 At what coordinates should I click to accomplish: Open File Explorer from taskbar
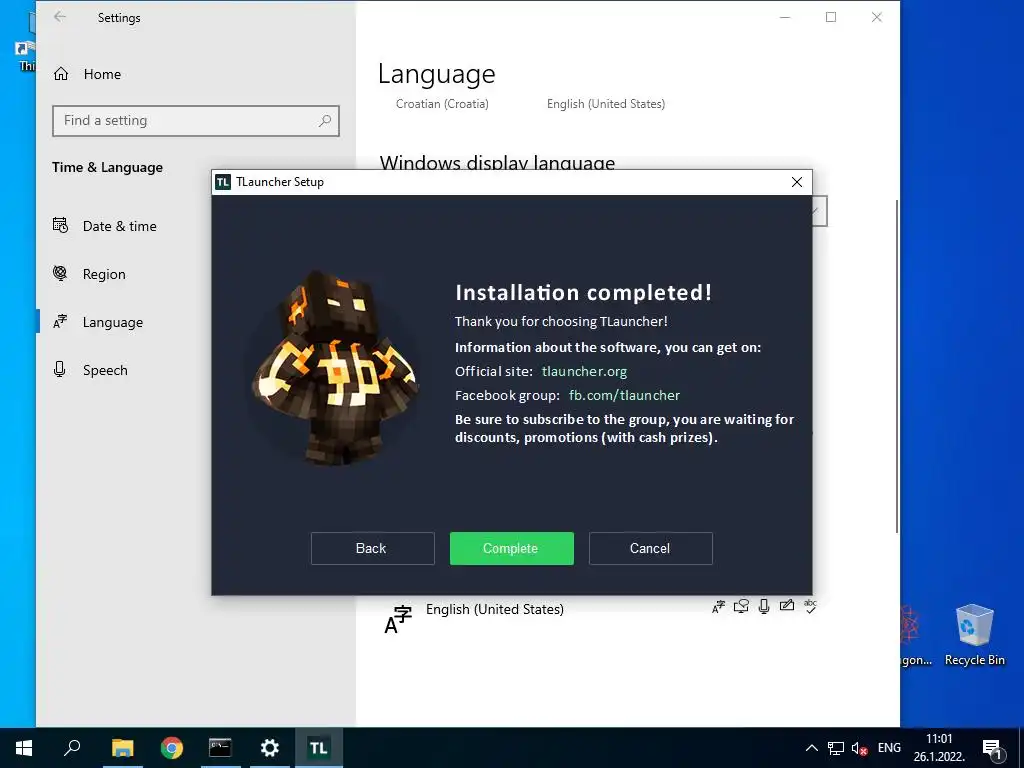point(122,748)
